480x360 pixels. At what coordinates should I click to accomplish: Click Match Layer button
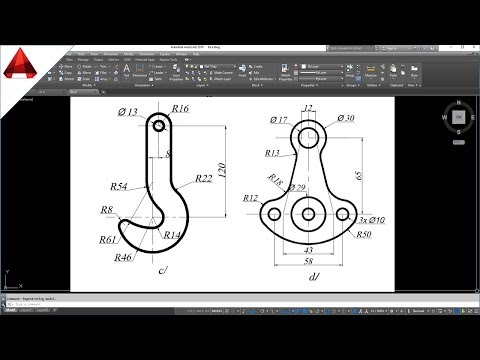pyautogui.click(x=220, y=79)
